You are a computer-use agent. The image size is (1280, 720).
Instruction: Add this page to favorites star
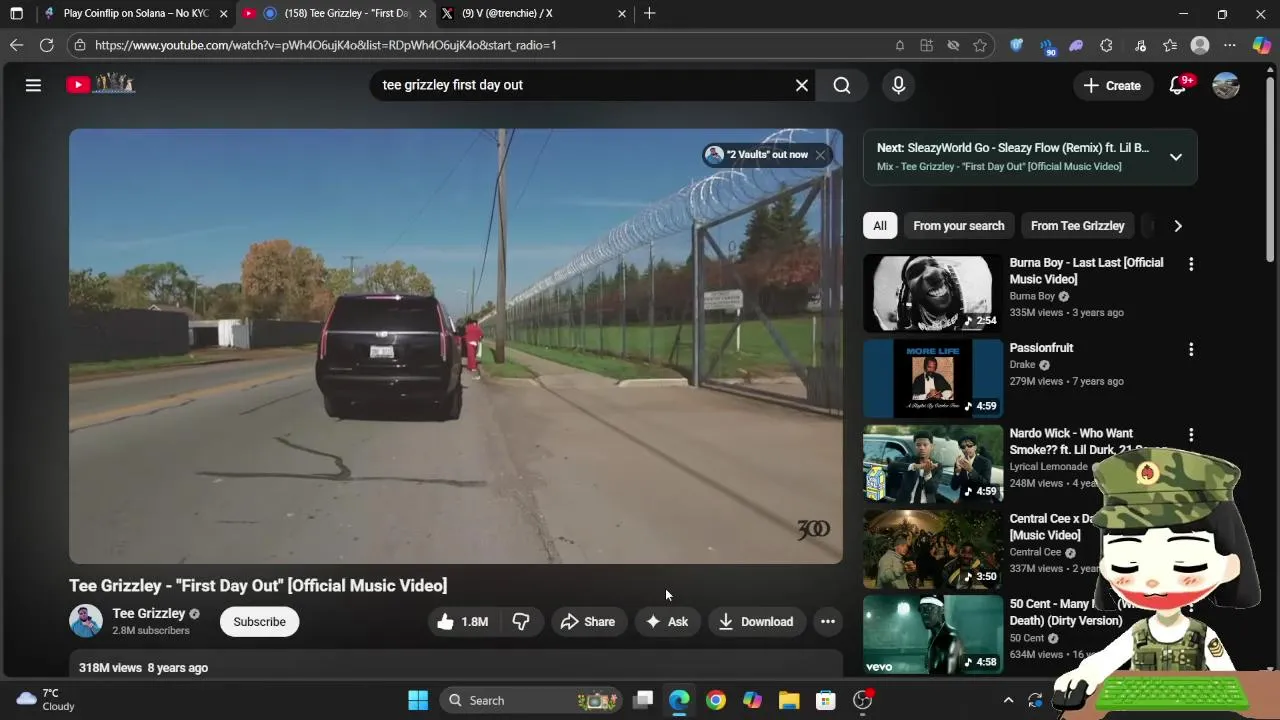point(980,45)
